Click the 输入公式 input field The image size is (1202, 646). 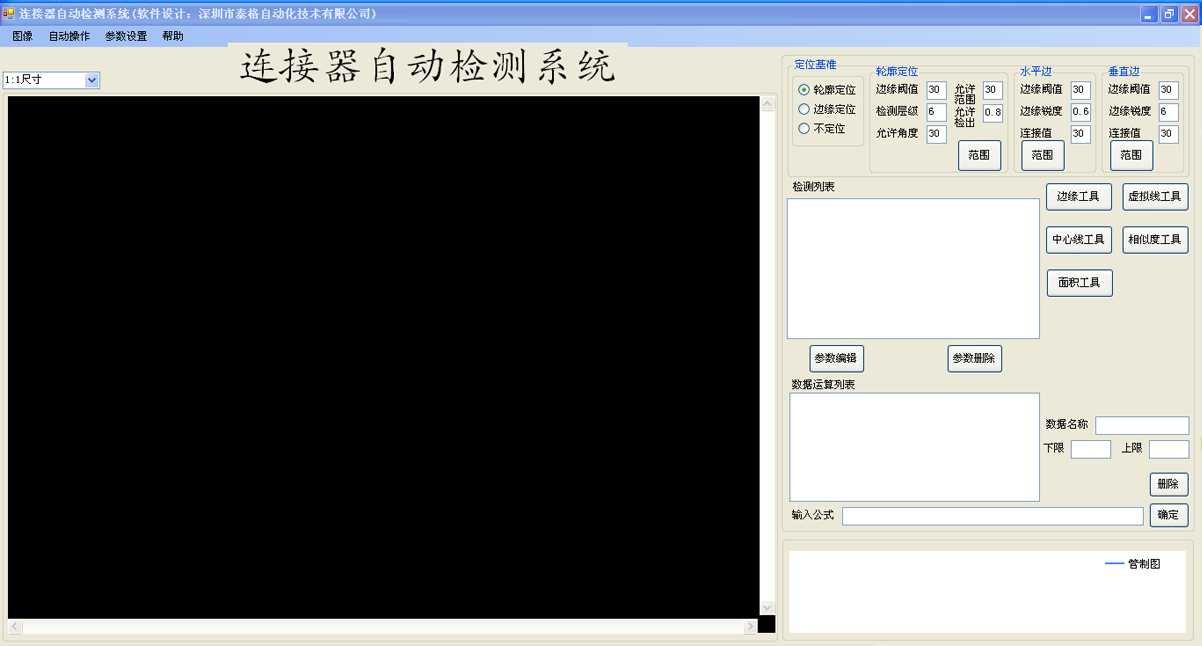(x=992, y=516)
